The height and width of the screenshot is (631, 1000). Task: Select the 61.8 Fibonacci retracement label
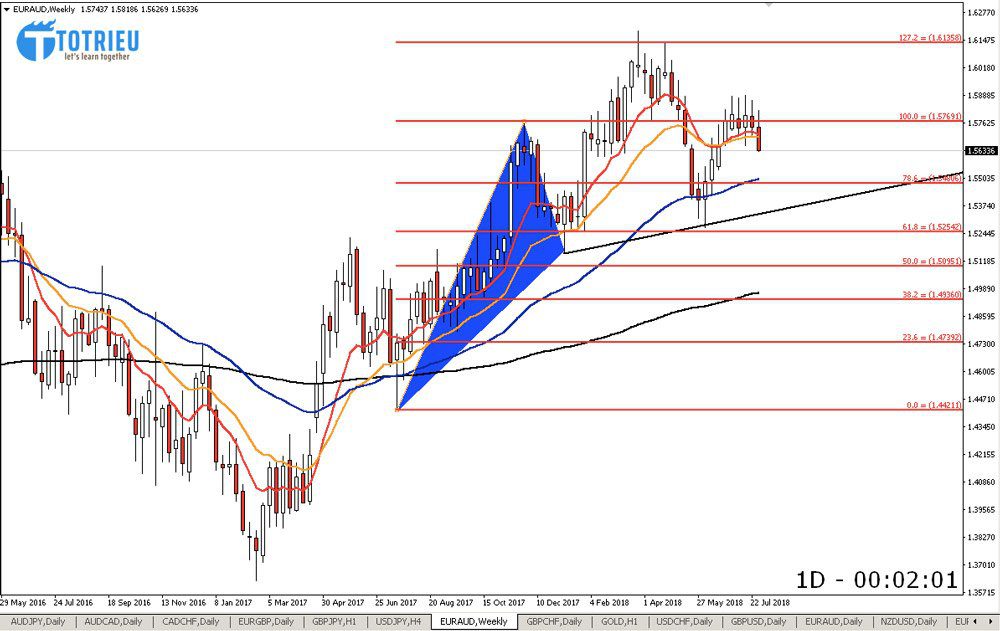pos(932,227)
